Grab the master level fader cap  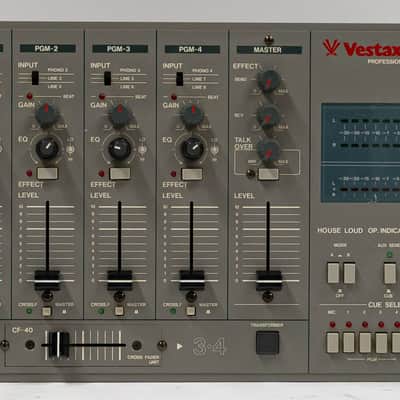pyautogui.click(x=269, y=280)
